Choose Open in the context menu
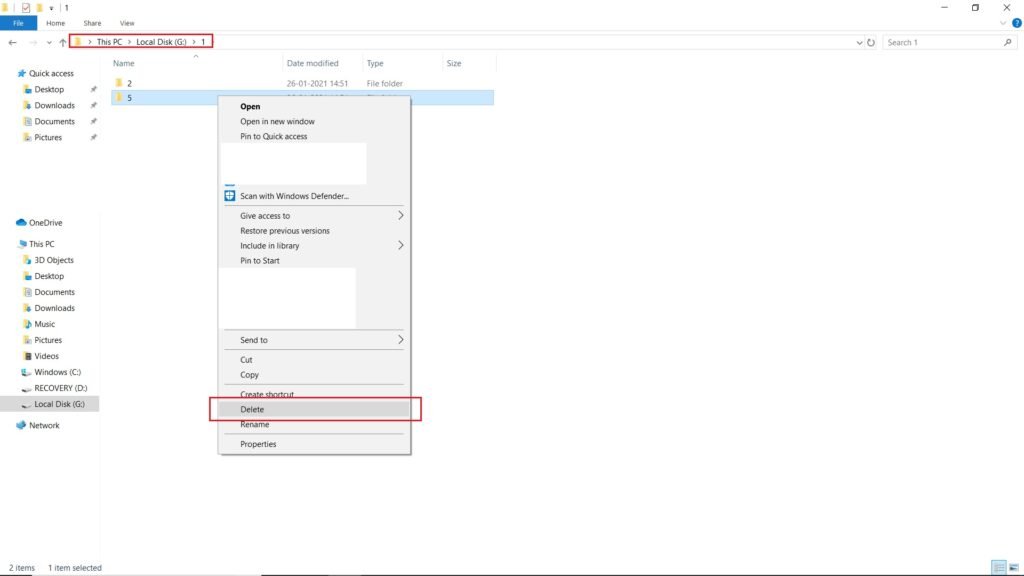 [250, 106]
